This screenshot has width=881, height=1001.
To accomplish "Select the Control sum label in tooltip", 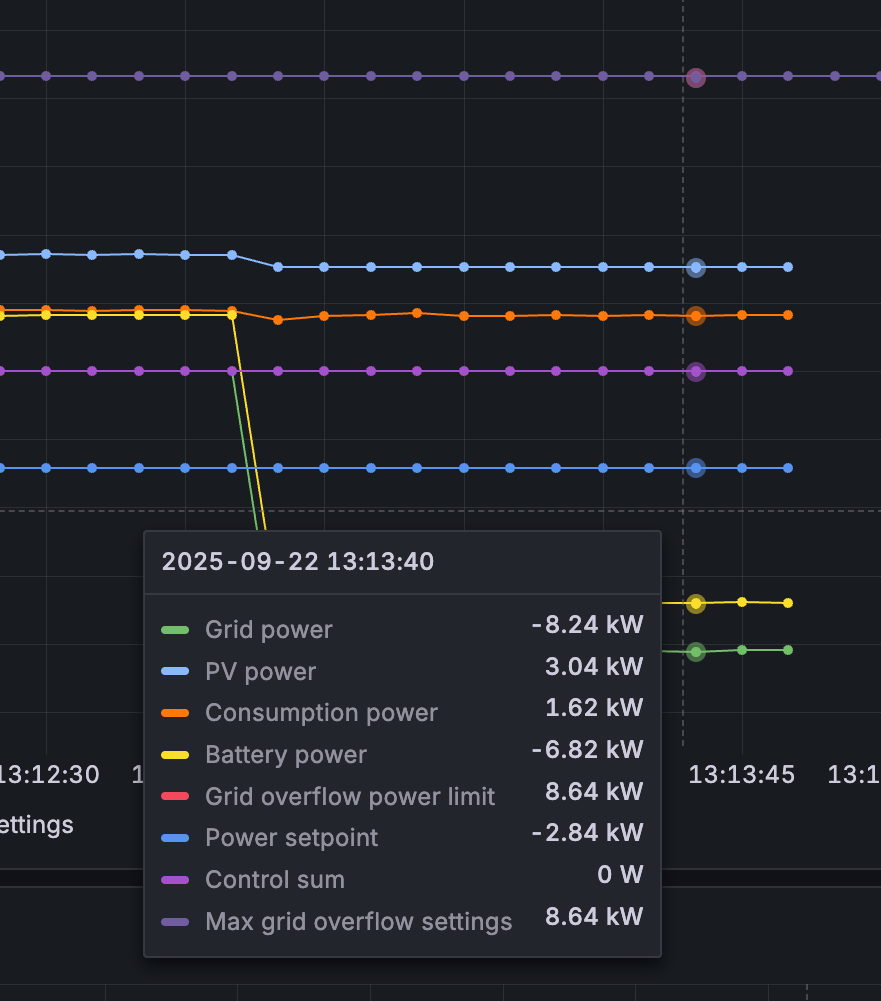I will point(274,880).
